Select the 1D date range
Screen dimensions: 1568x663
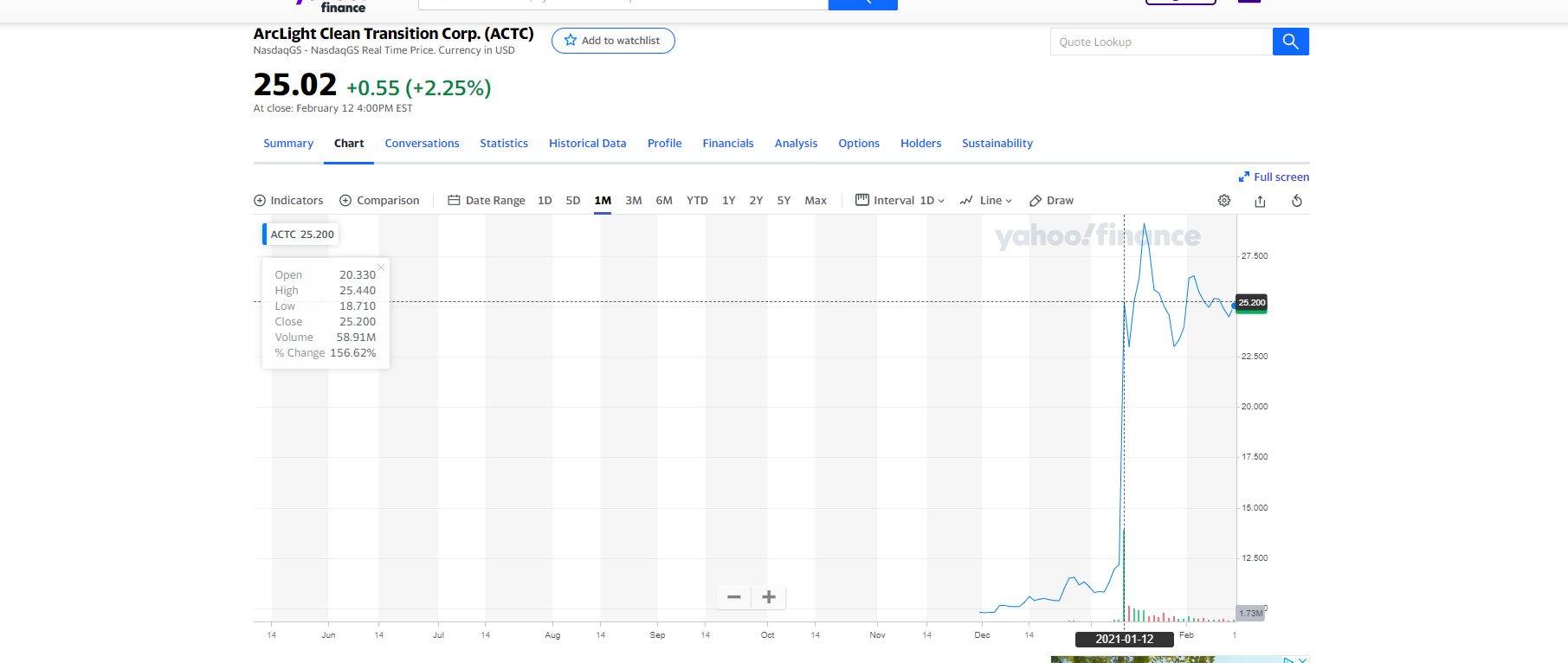(x=545, y=201)
